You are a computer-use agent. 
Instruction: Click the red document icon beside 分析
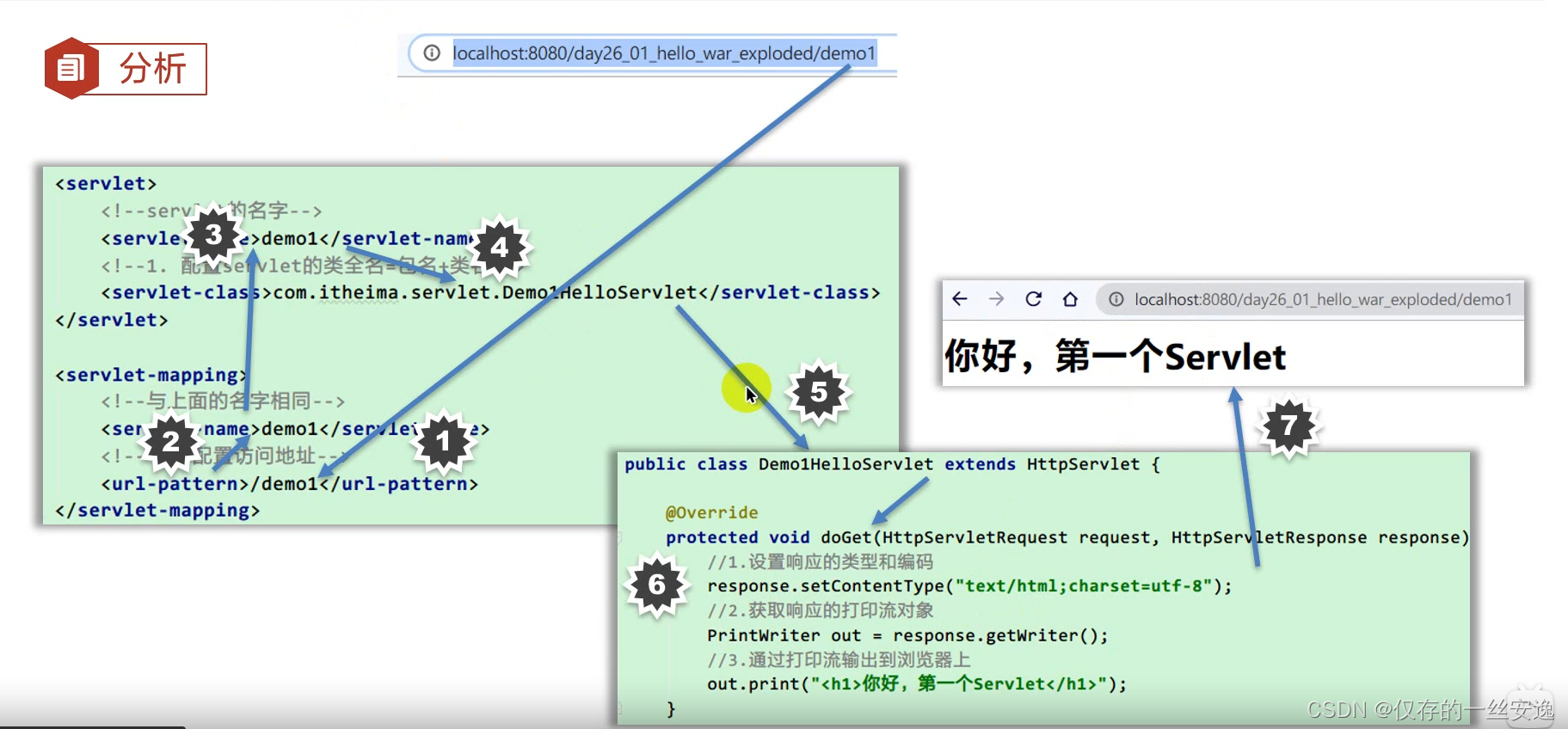(x=71, y=68)
